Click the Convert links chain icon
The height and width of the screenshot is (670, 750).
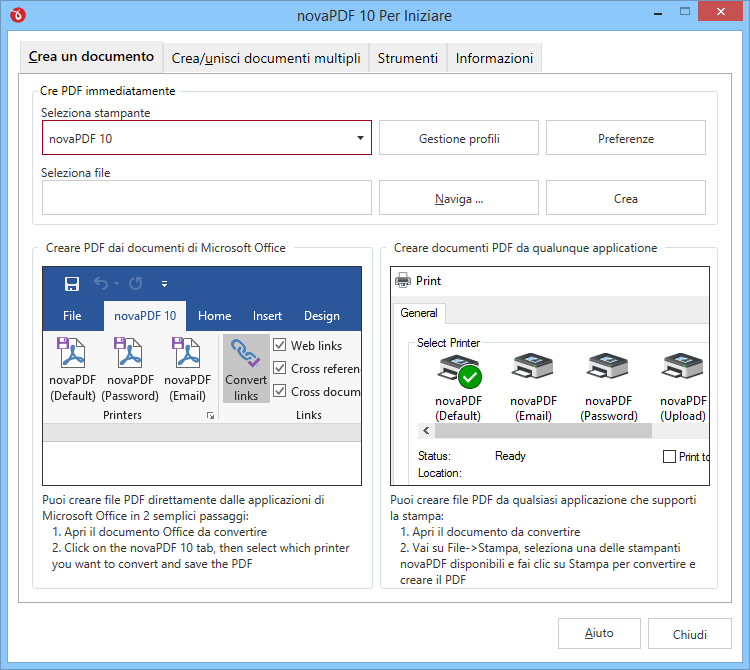(x=246, y=353)
